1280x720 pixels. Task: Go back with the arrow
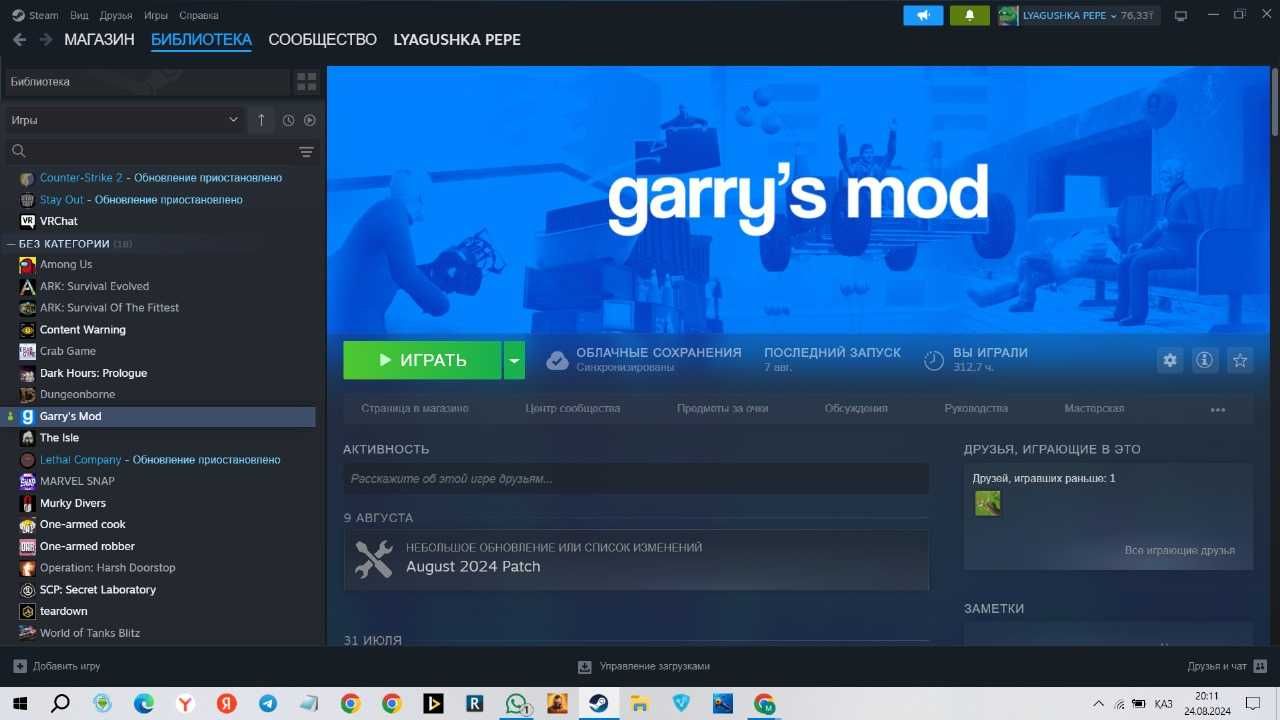(19, 40)
